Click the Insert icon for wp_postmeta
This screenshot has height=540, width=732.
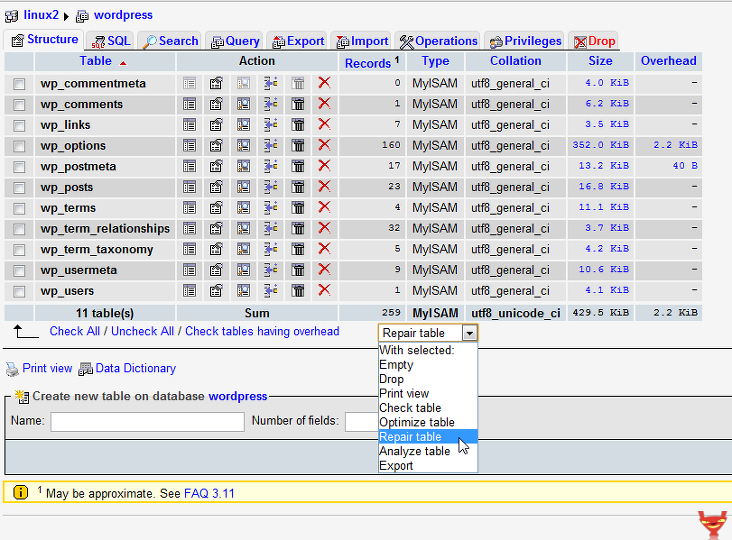pyautogui.click(x=270, y=166)
